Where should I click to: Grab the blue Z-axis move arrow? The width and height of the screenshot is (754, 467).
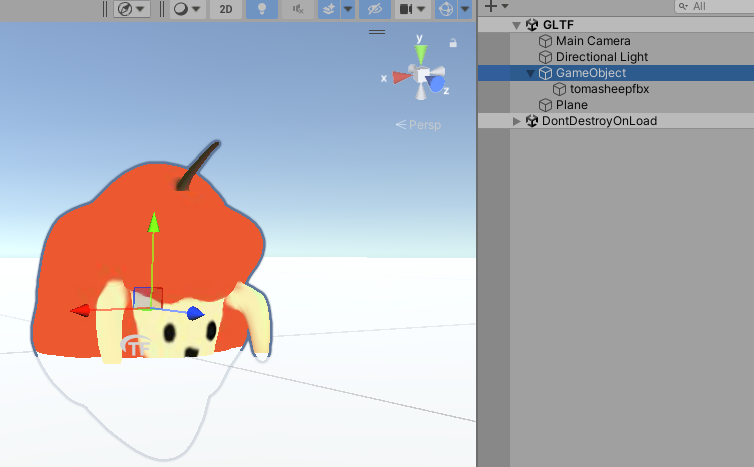coord(195,313)
